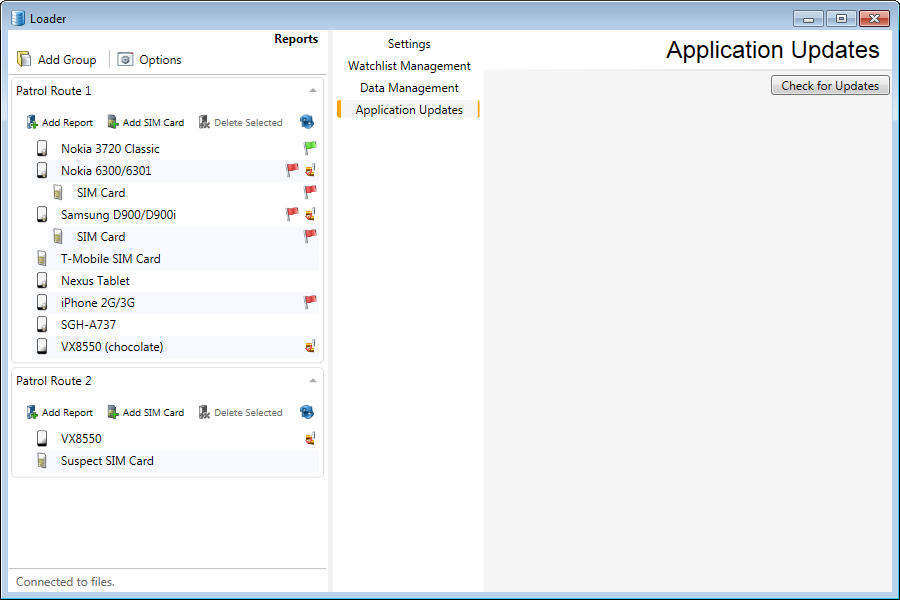Minimize the Loader window
The image size is (900, 600).
(808, 19)
